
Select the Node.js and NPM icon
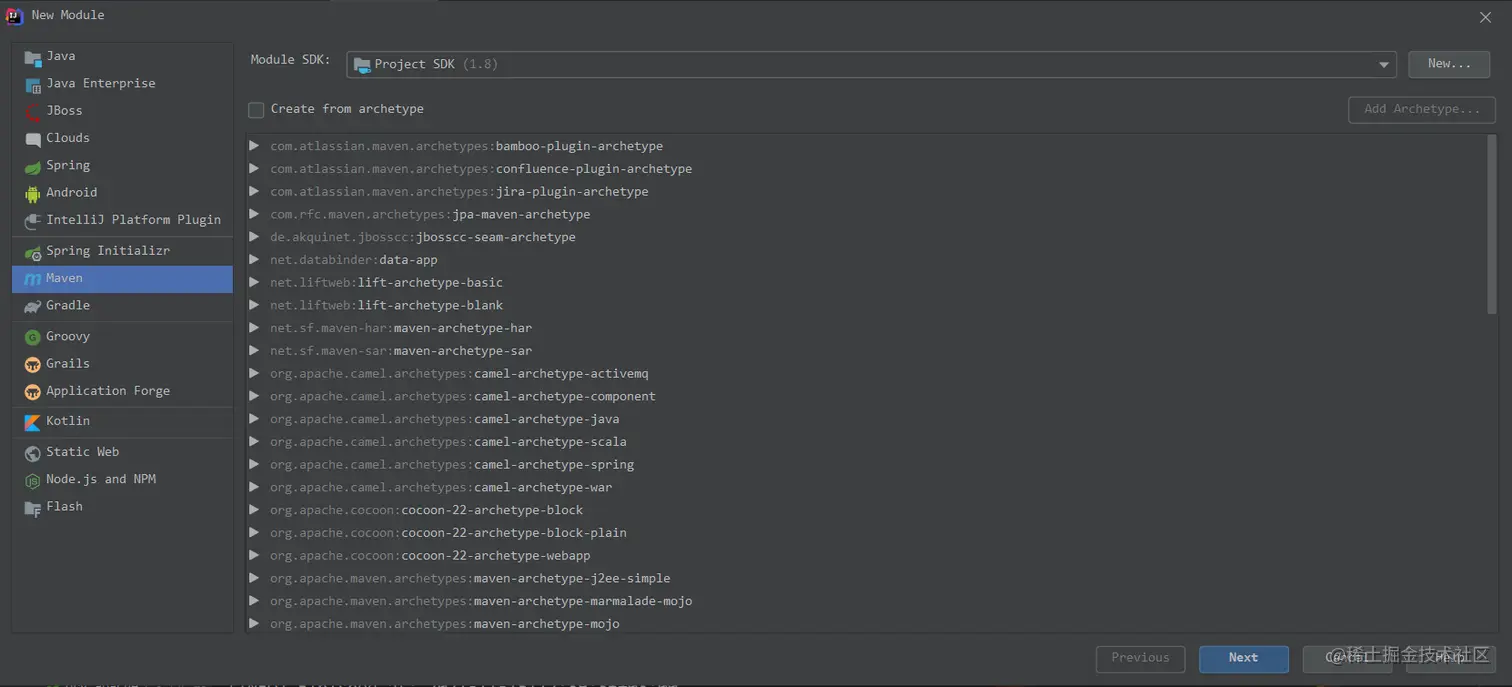pyautogui.click(x=33, y=480)
